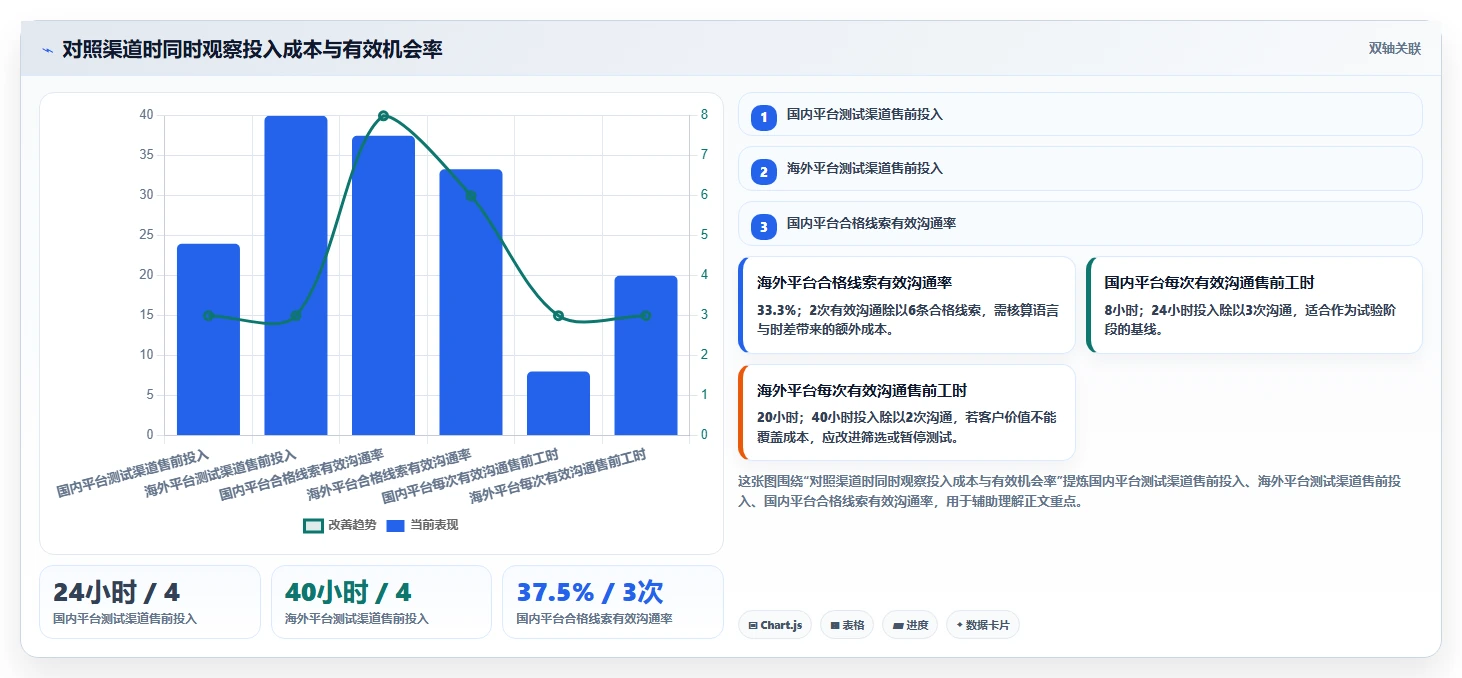Screen dimensions: 1462x678
Task: Click the icon in the 表格 tag
Action: click(x=835, y=626)
